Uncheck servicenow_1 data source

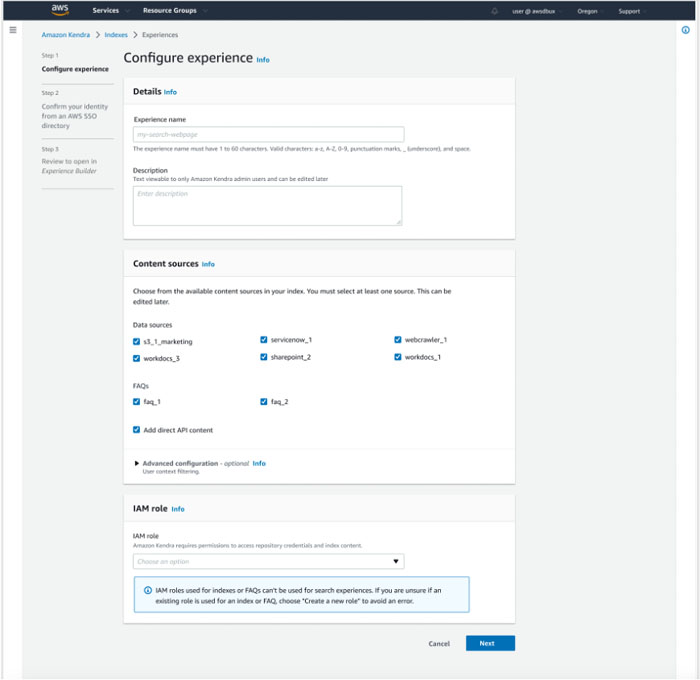click(264, 340)
